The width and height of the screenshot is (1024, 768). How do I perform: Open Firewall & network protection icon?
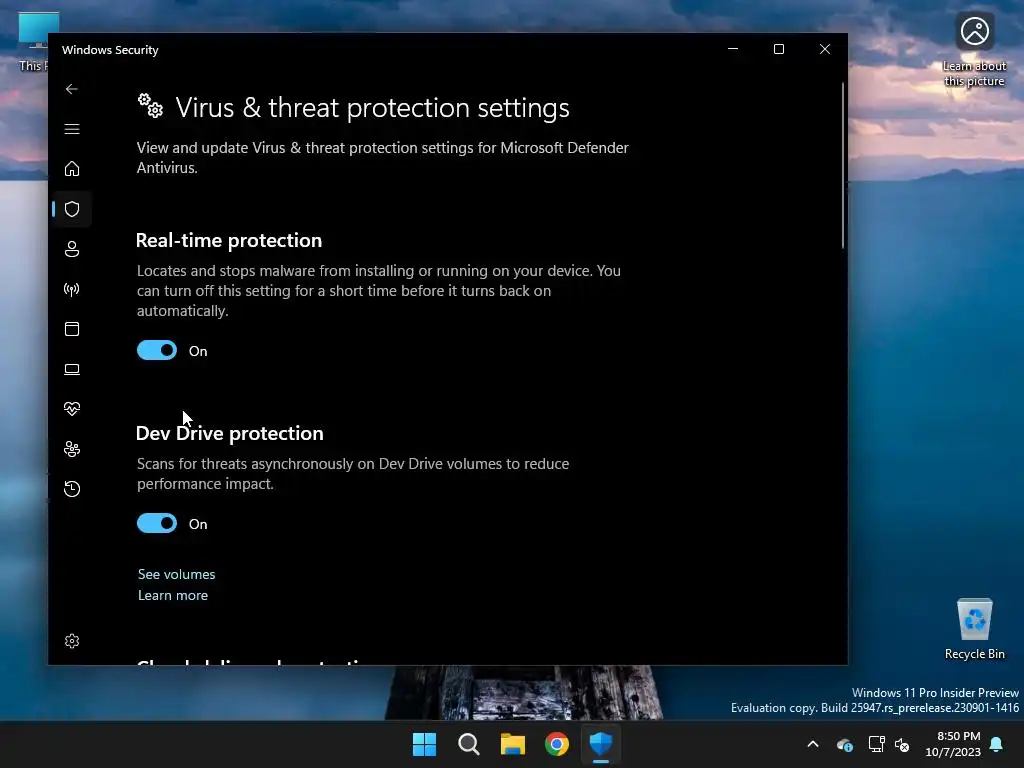tap(72, 289)
